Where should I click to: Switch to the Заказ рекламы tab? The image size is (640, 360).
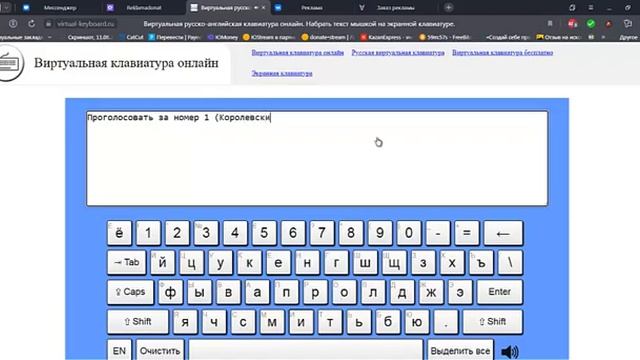396,7
